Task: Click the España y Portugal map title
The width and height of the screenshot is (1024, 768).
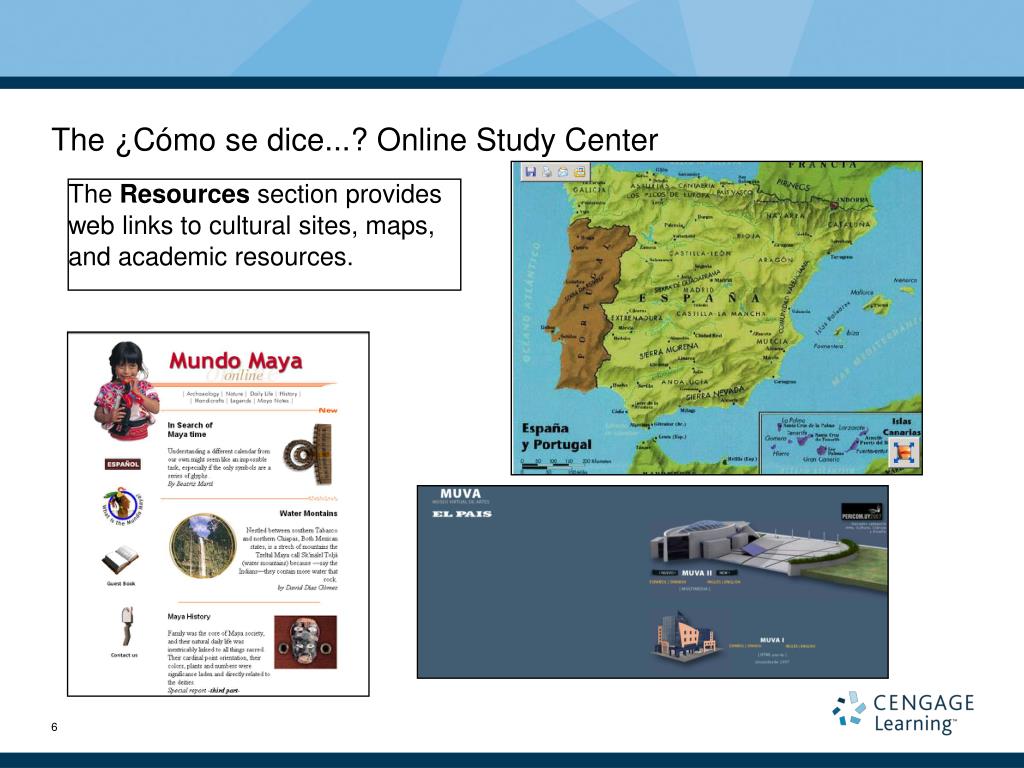Action: coord(556,436)
